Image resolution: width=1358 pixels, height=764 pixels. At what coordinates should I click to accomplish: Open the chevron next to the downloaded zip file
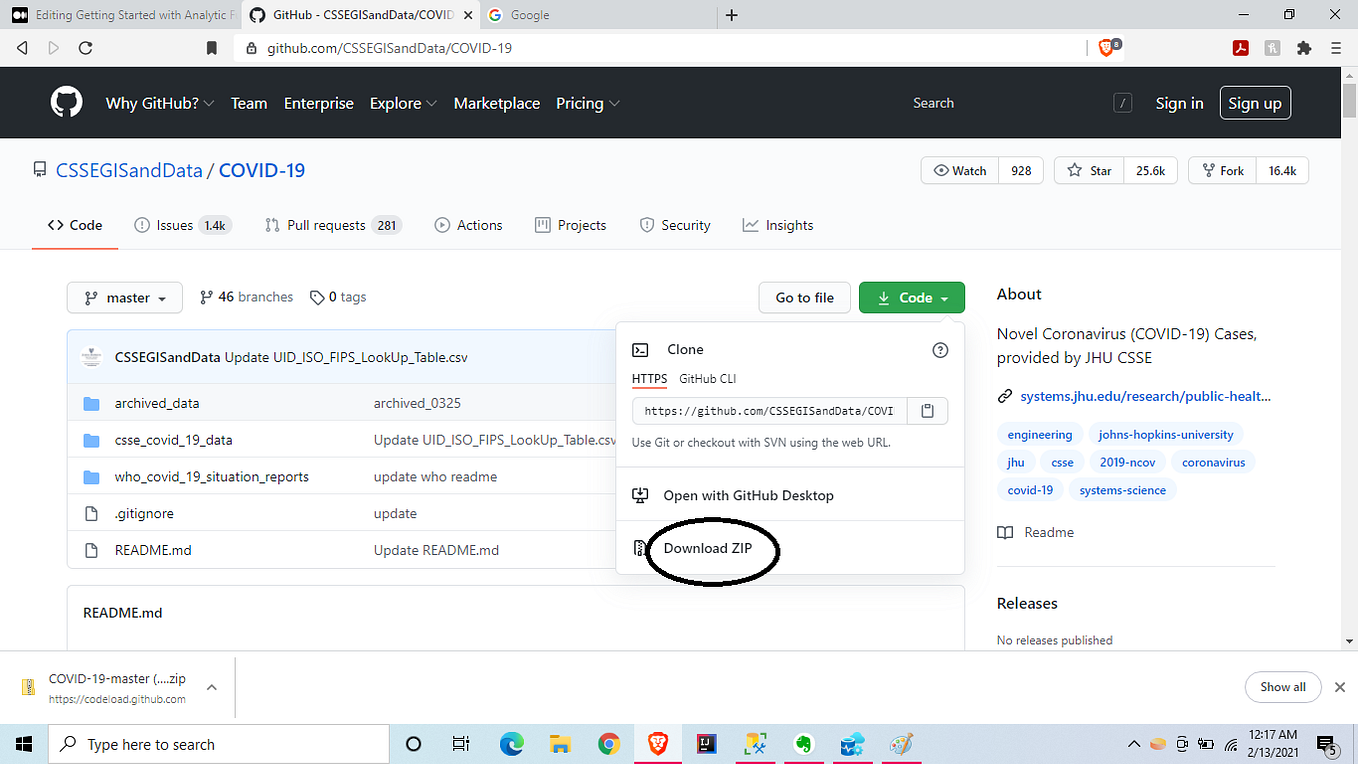point(211,687)
